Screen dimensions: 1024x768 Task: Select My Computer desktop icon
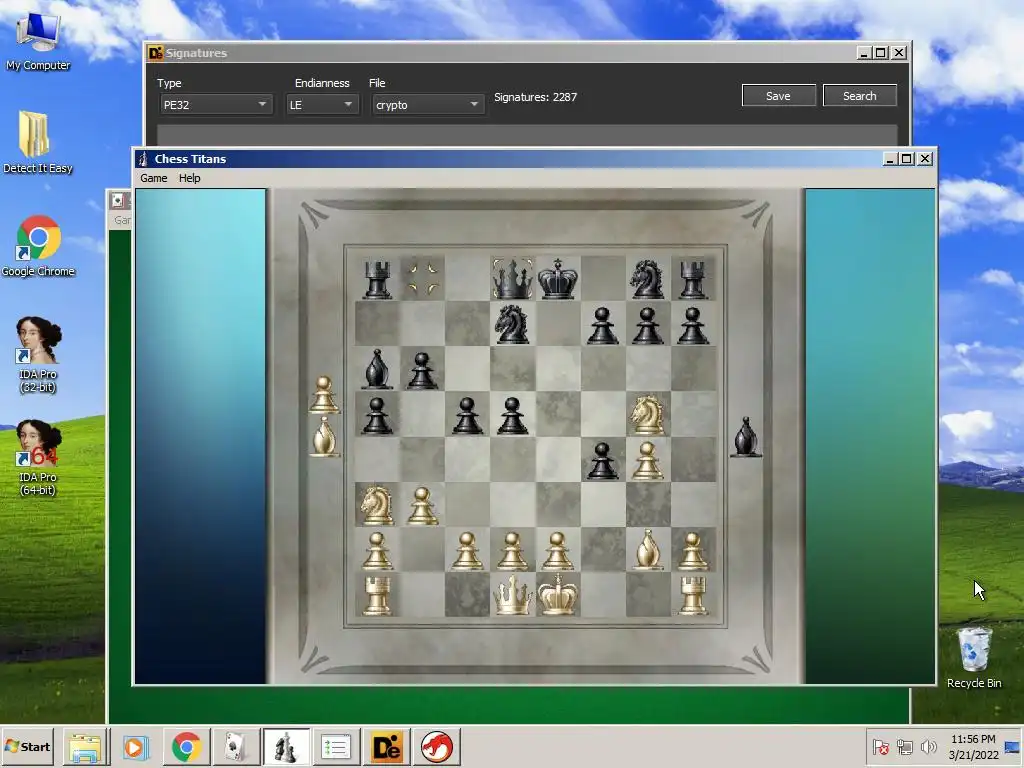point(38,42)
